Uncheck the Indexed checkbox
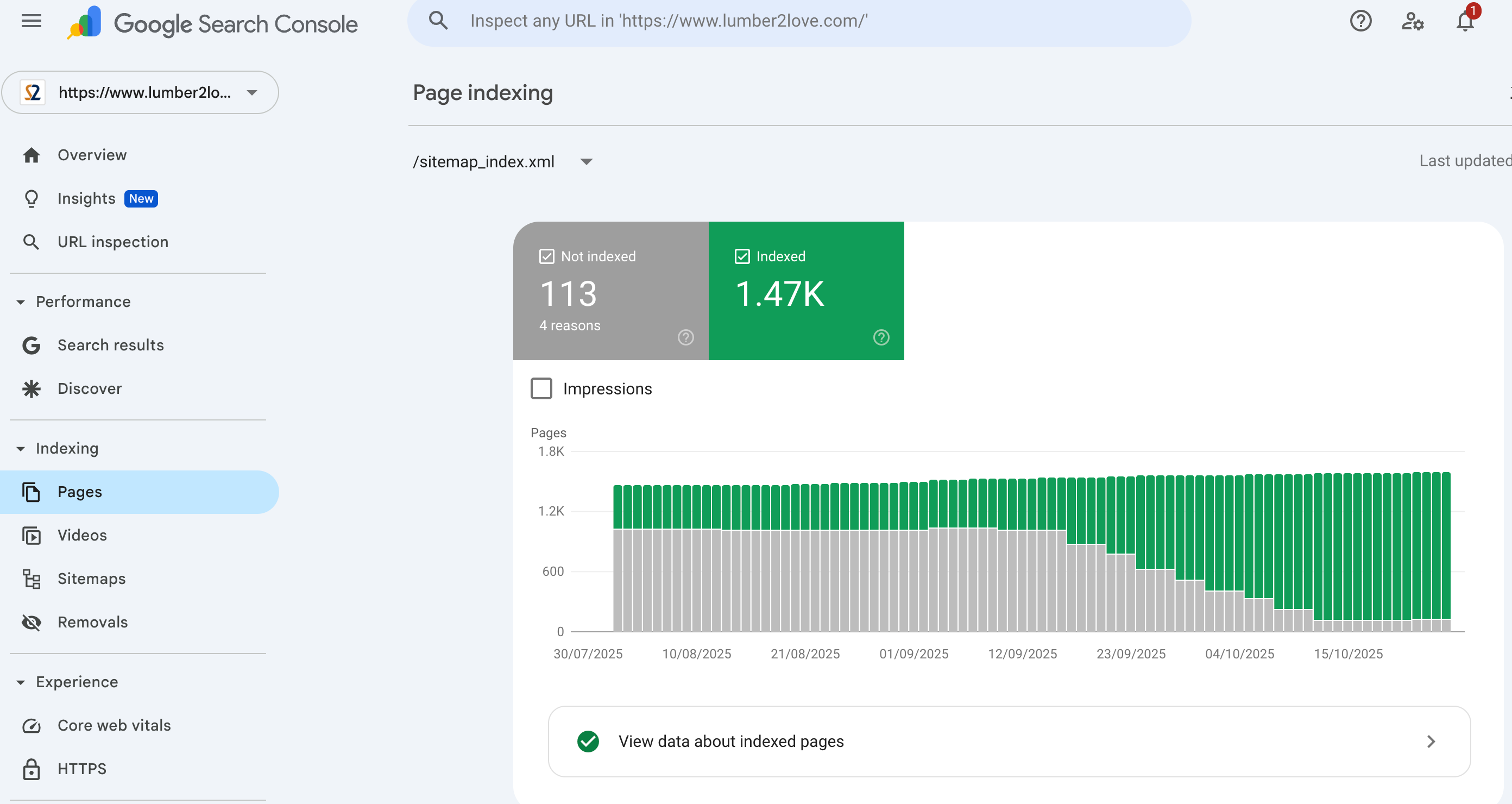 pyautogui.click(x=742, y=256)
